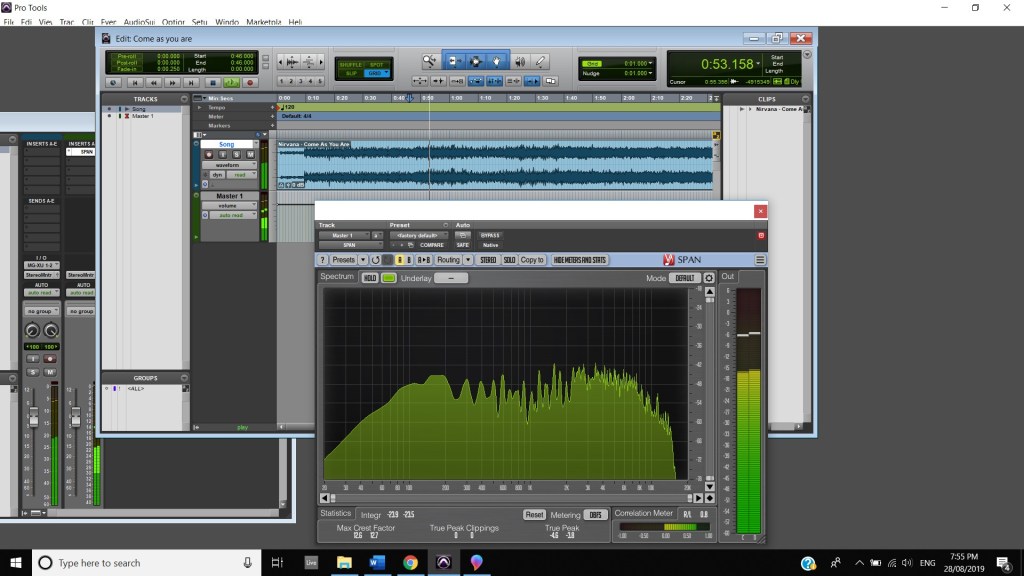
Task: Open the waveform track view dropdown
Action: (230, 165)
